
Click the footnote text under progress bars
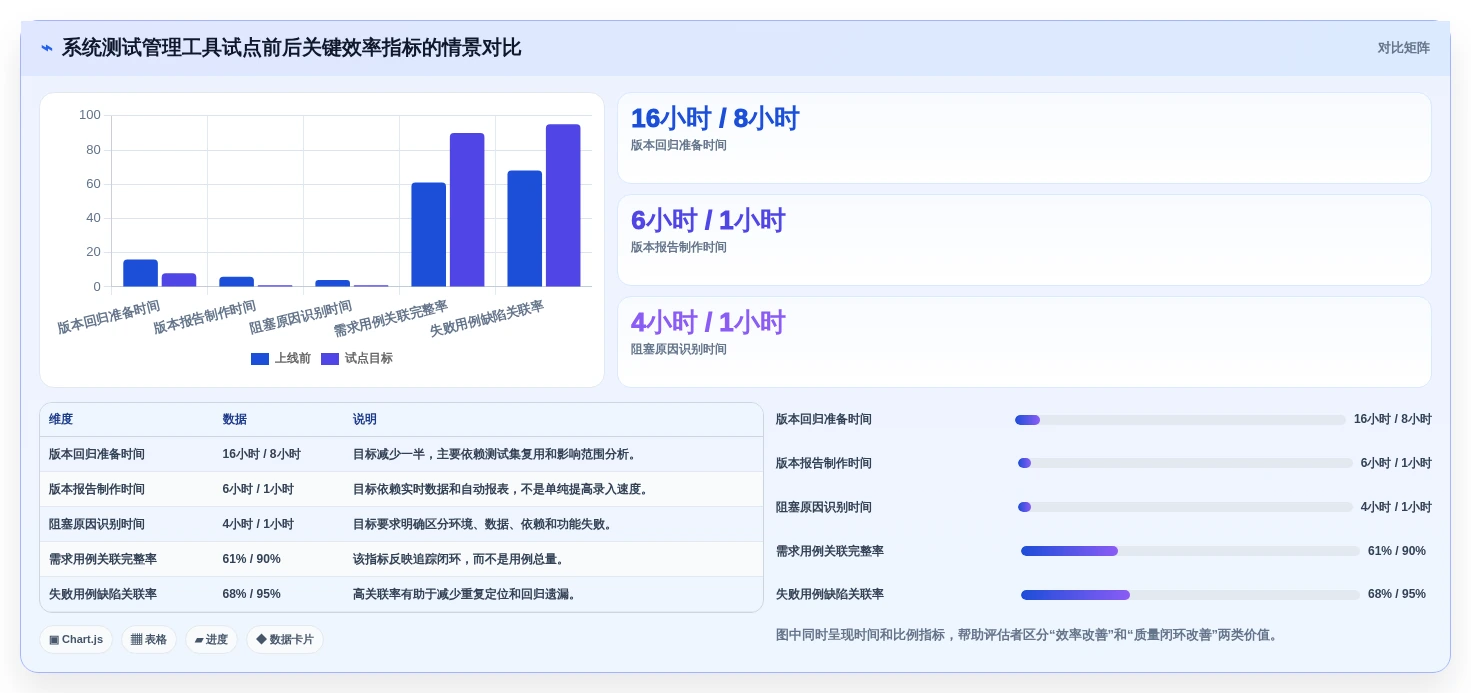click(1029, 635)
